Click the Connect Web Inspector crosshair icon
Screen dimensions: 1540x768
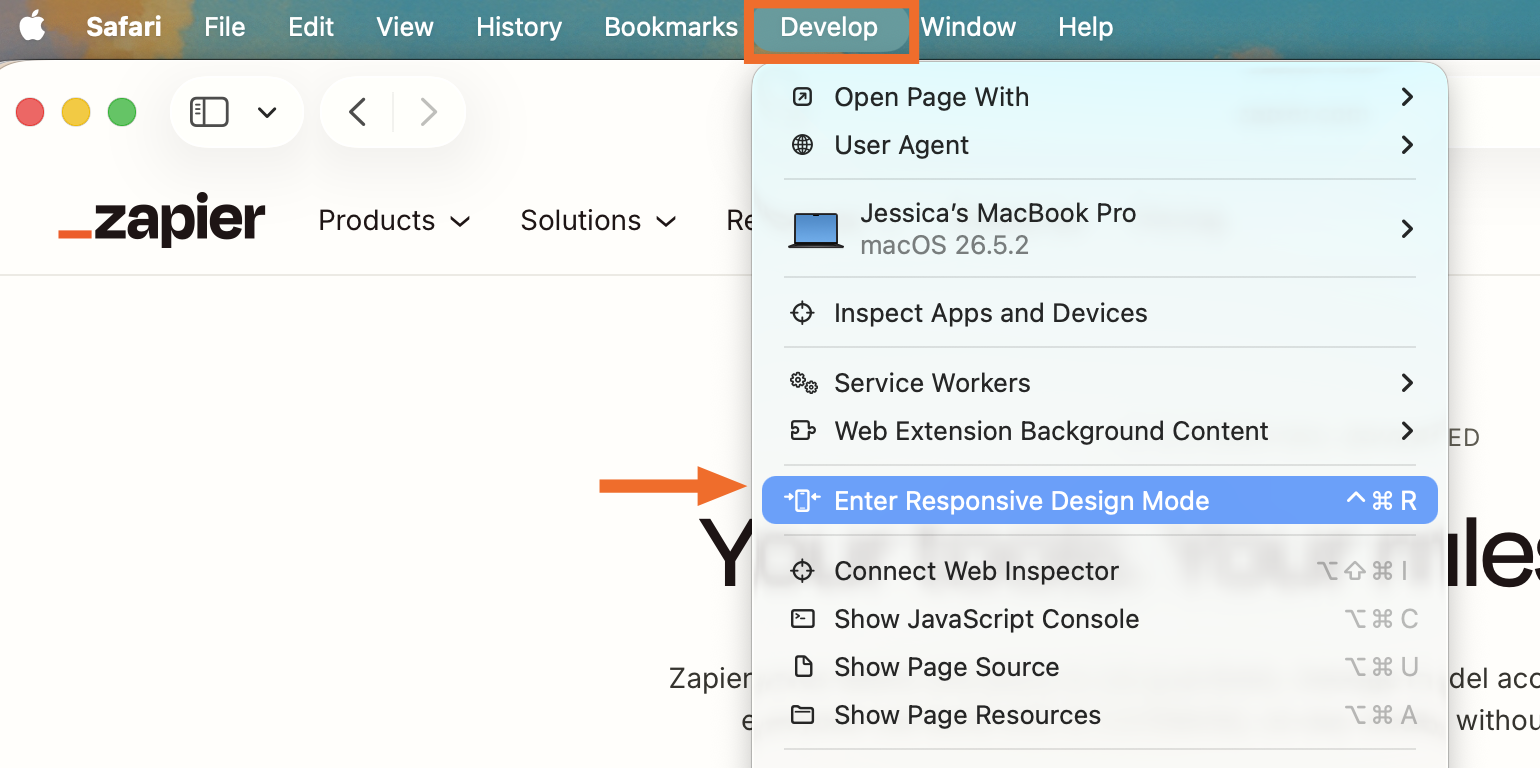click(x=802, y=571)
